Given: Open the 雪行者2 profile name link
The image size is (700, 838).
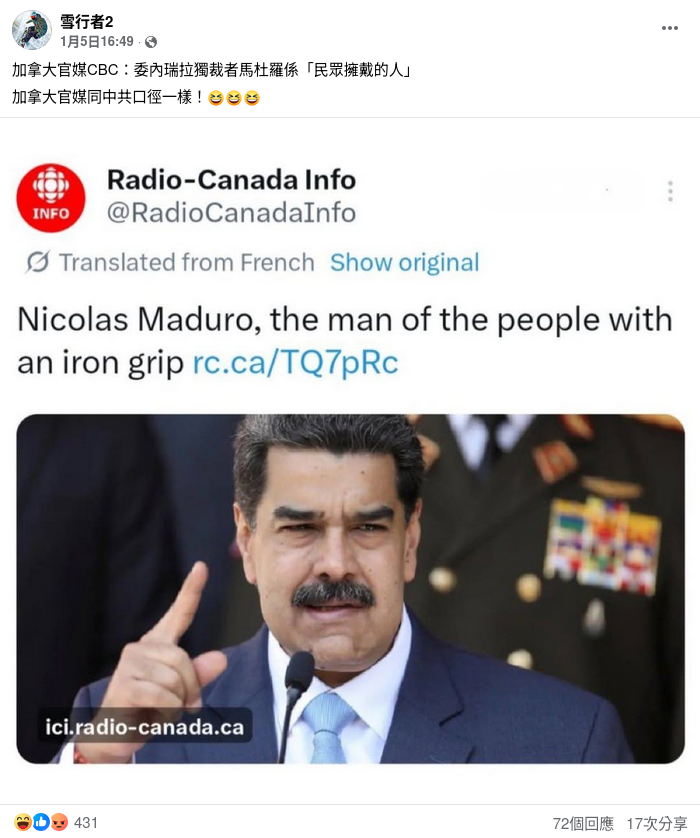Looking at the screenshot, I should tap(87, 22).
